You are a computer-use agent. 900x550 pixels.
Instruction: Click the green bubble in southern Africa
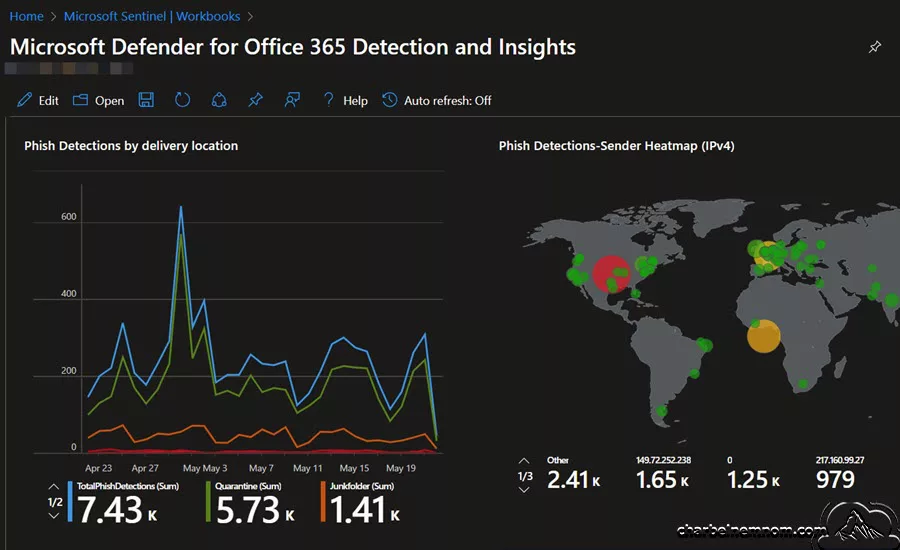[802, 384]
